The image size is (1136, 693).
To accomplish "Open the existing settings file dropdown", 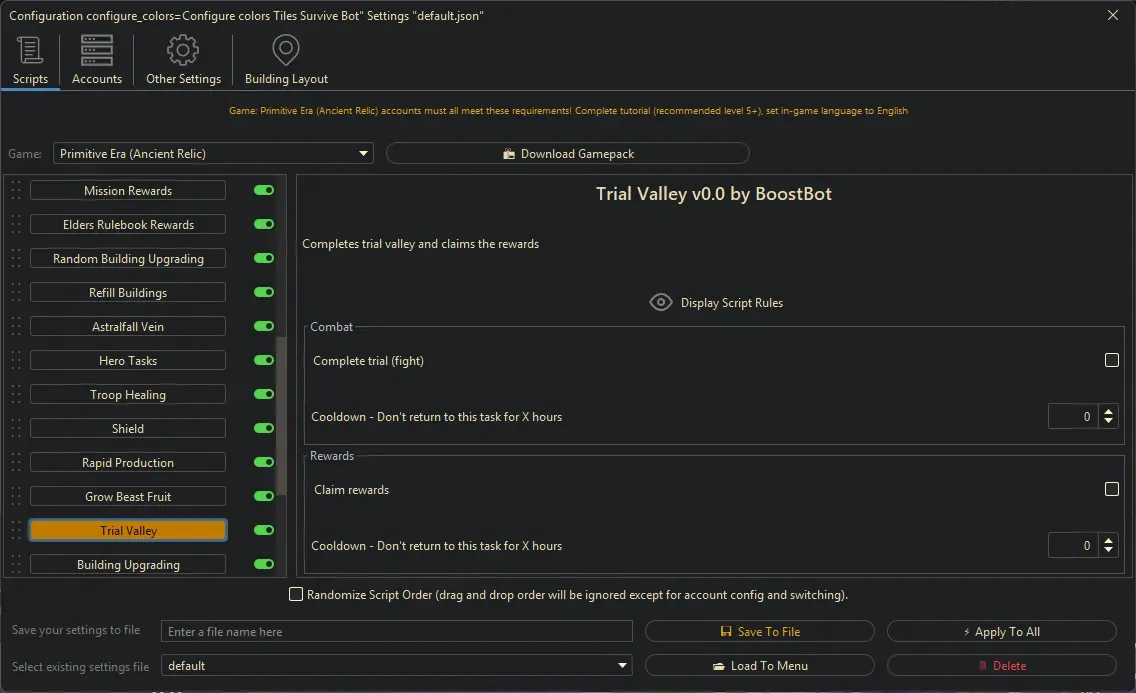I will point(623,666).
